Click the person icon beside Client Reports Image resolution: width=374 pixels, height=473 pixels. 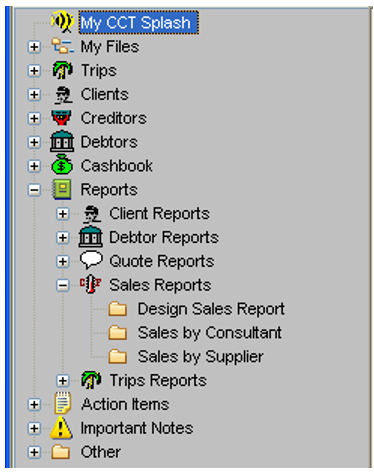click(x=91, y=213)
